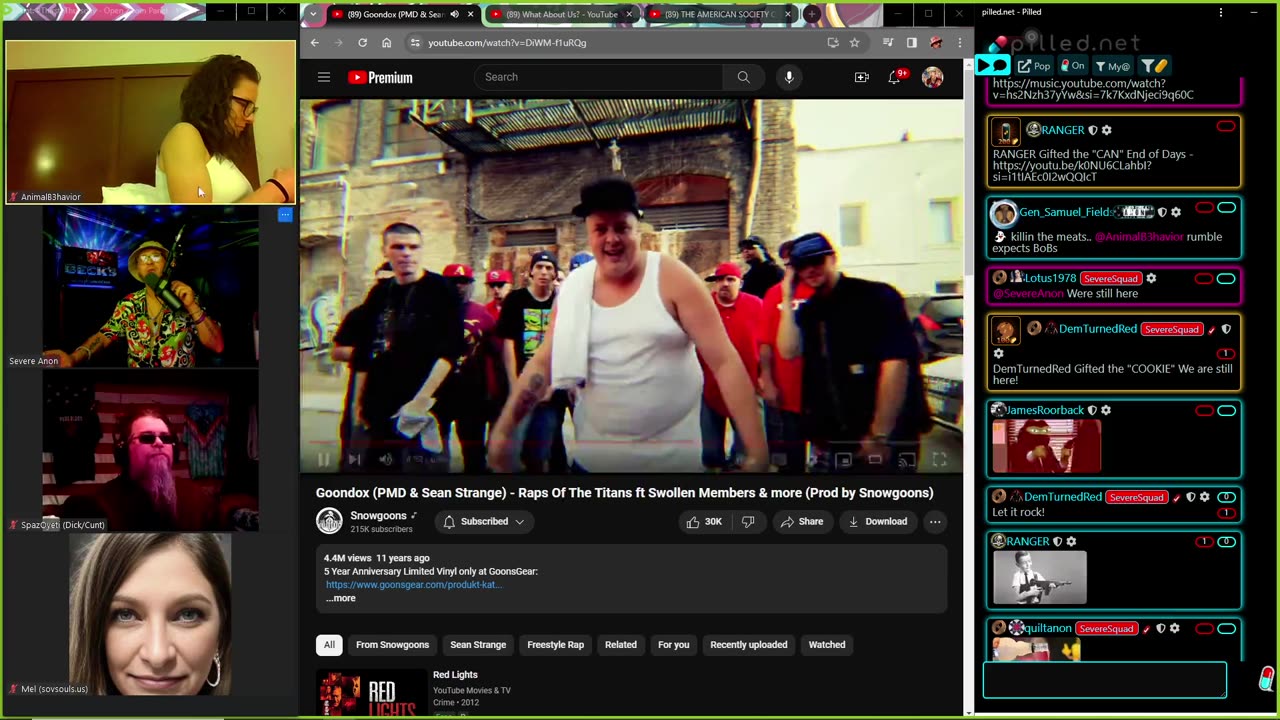Open more actions ellipsis below video
This screenshot has height=720, width=1280.
(935, 521)
